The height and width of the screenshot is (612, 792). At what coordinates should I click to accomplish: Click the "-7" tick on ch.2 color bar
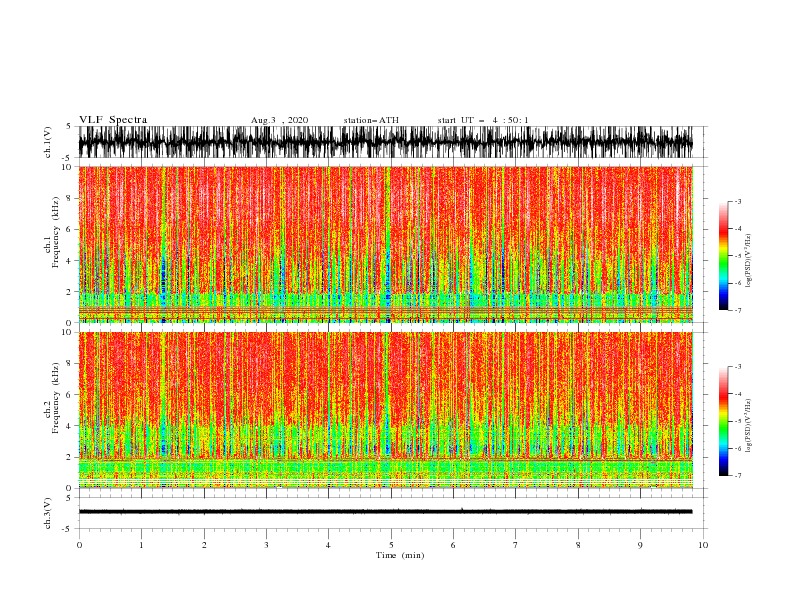(x=737, y=476)
